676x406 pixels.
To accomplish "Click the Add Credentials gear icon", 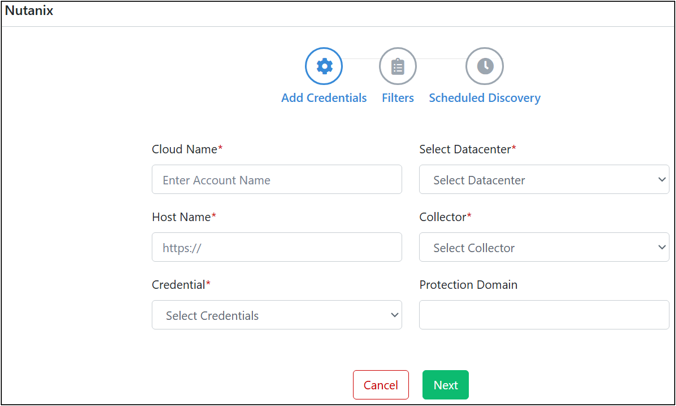I will [x=324, y=66].
